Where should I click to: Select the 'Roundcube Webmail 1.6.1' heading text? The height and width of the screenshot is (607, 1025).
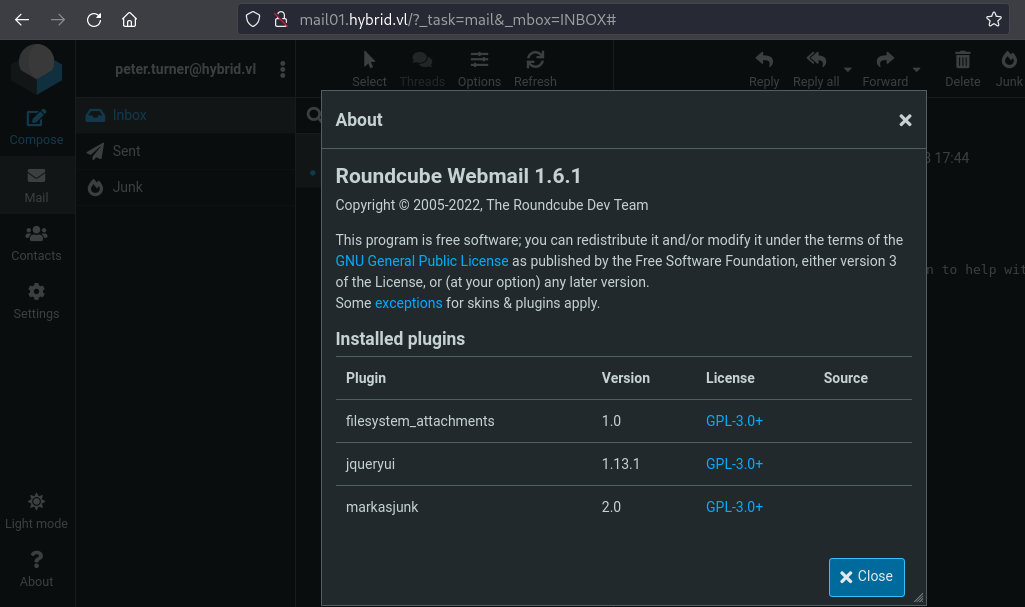[x=458, y=176]
